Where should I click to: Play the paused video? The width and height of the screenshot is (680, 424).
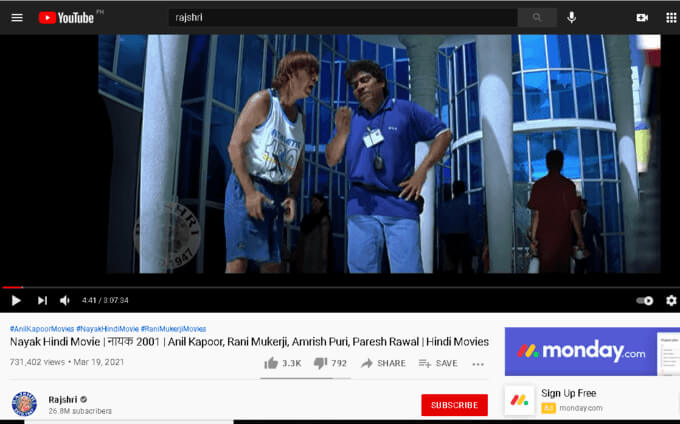pyautogui.click(x=16, y=300)
